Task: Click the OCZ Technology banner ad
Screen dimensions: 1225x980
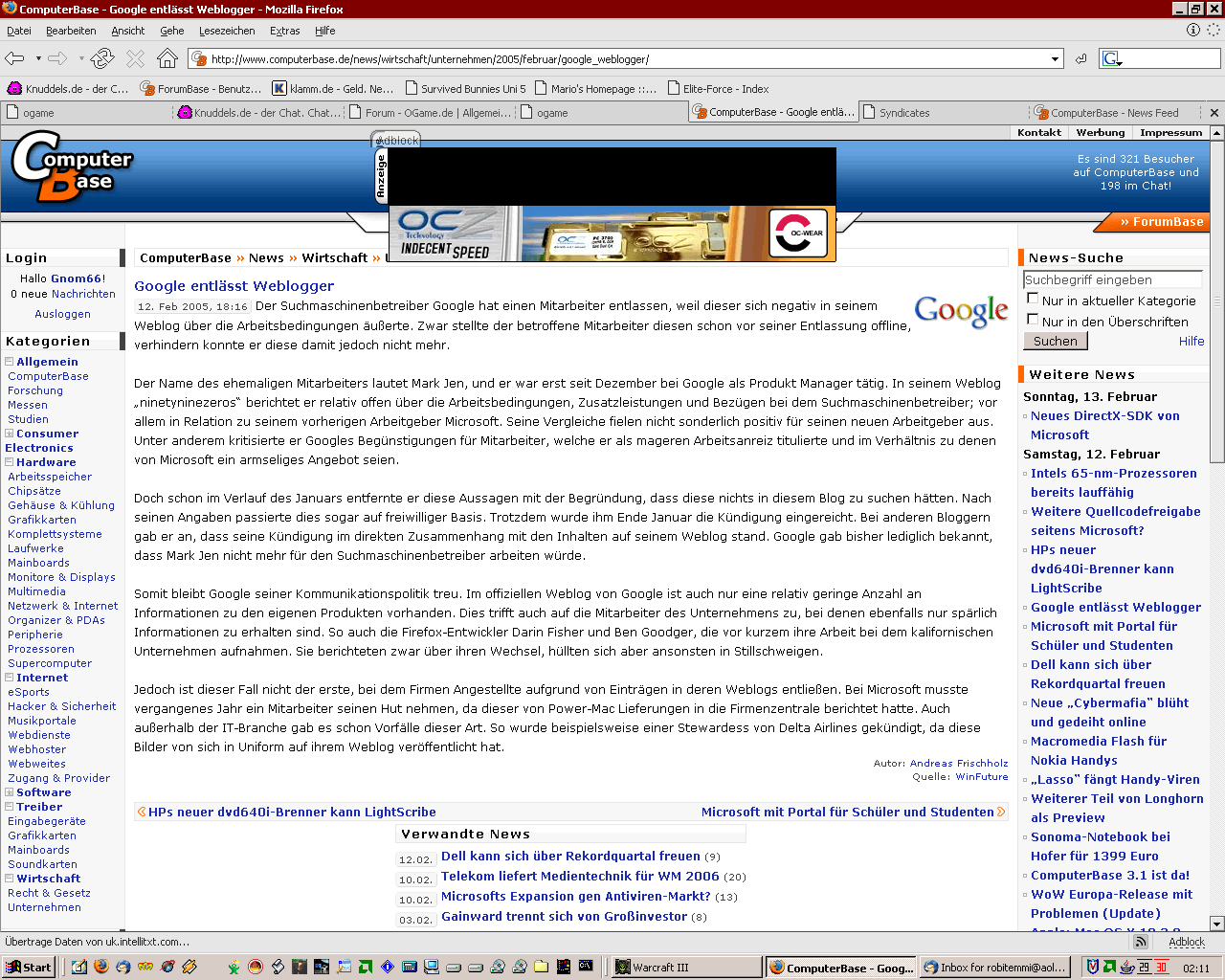Action: [x=612, y=234]
